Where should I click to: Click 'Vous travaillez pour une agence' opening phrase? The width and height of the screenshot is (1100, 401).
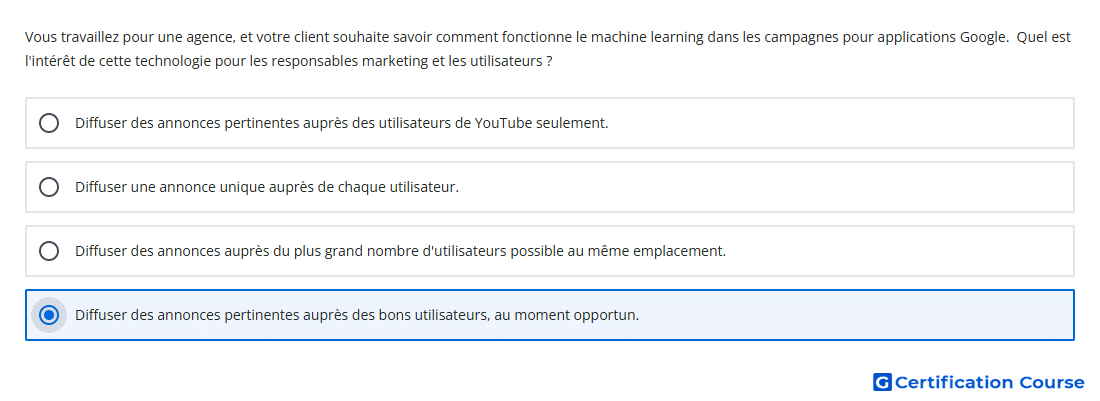tap(126, 37)
